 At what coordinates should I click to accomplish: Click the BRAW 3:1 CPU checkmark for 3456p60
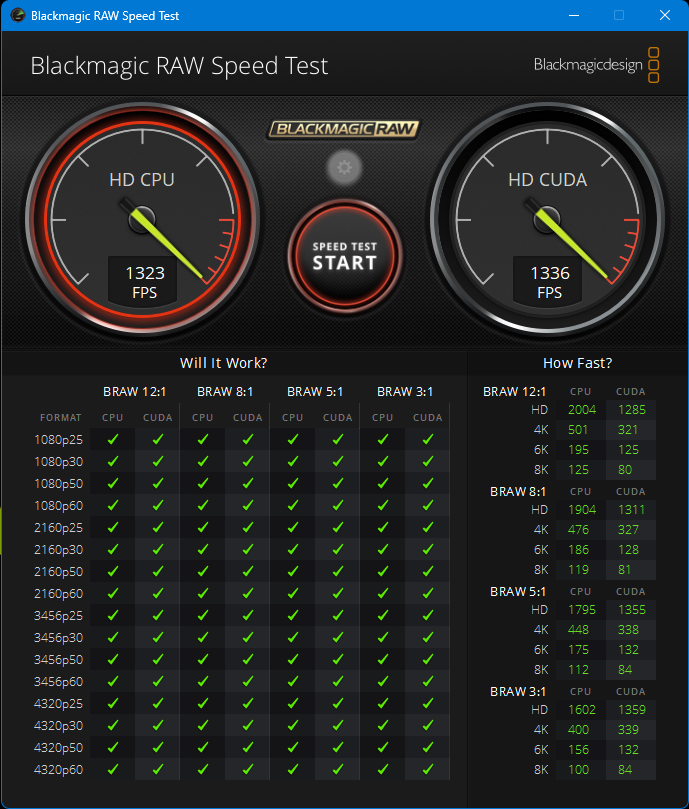(382, 682)
